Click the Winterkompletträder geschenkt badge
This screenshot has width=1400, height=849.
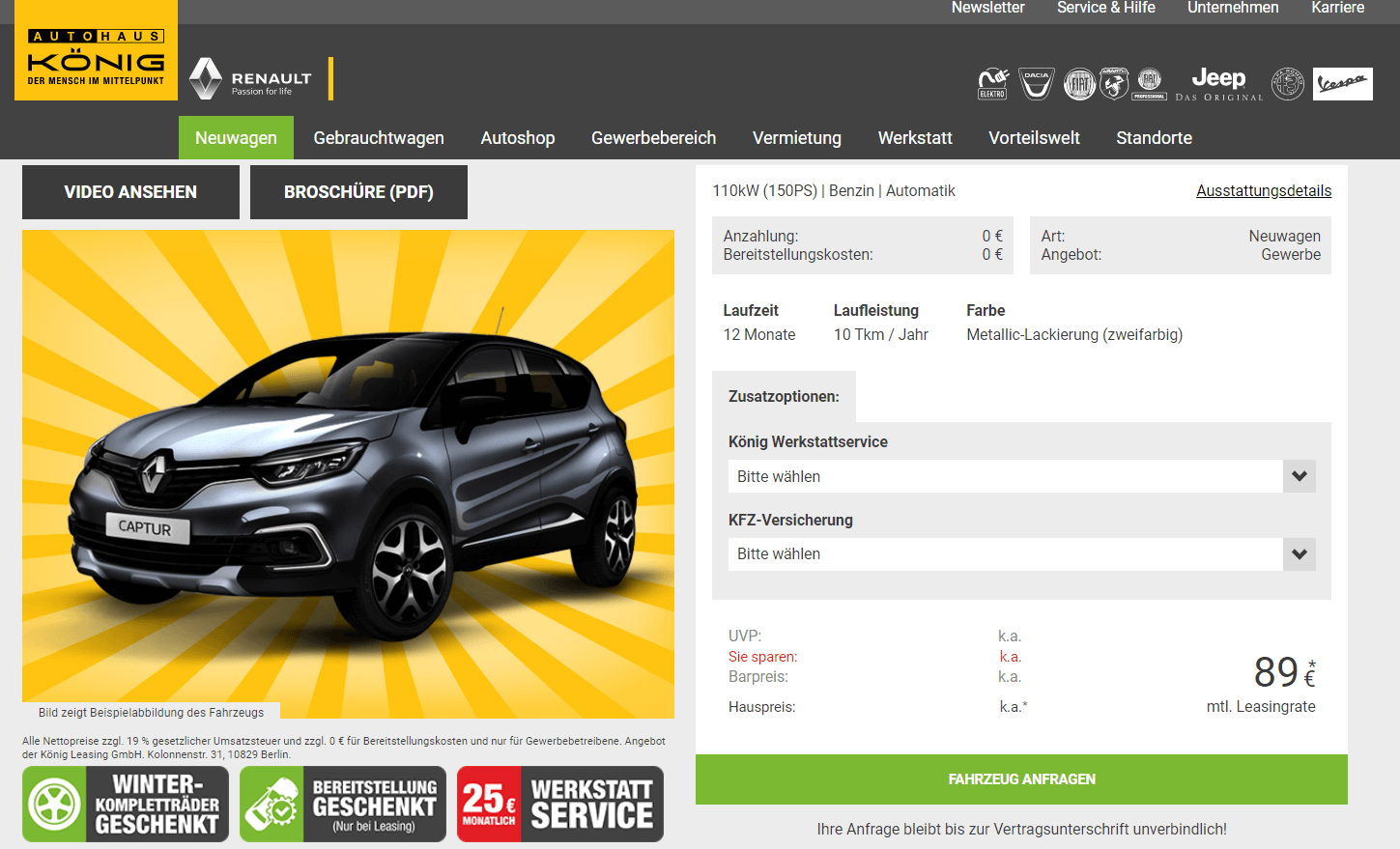pos(126,804)
